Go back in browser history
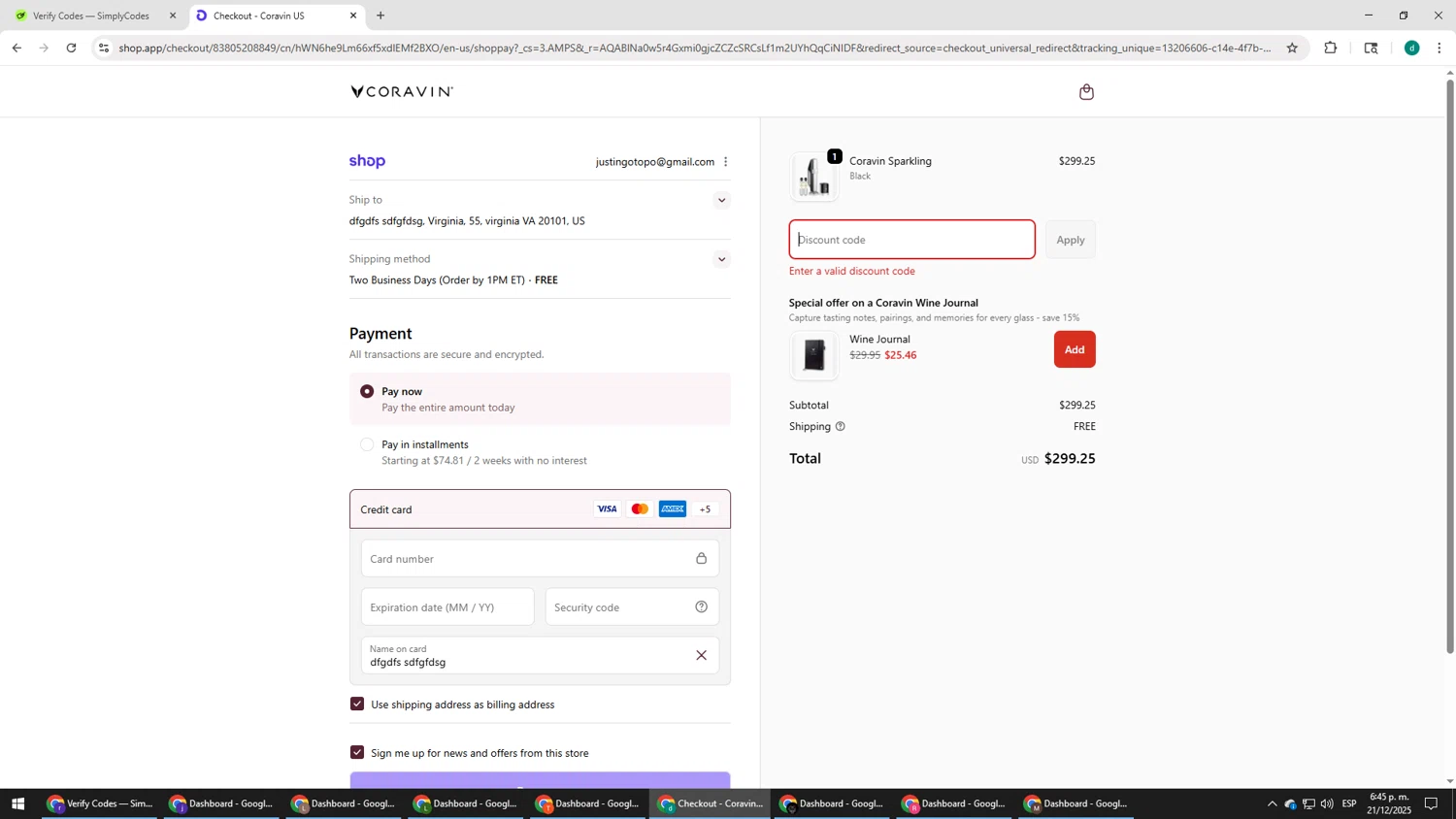1456x819 pixels. (17, 48)
